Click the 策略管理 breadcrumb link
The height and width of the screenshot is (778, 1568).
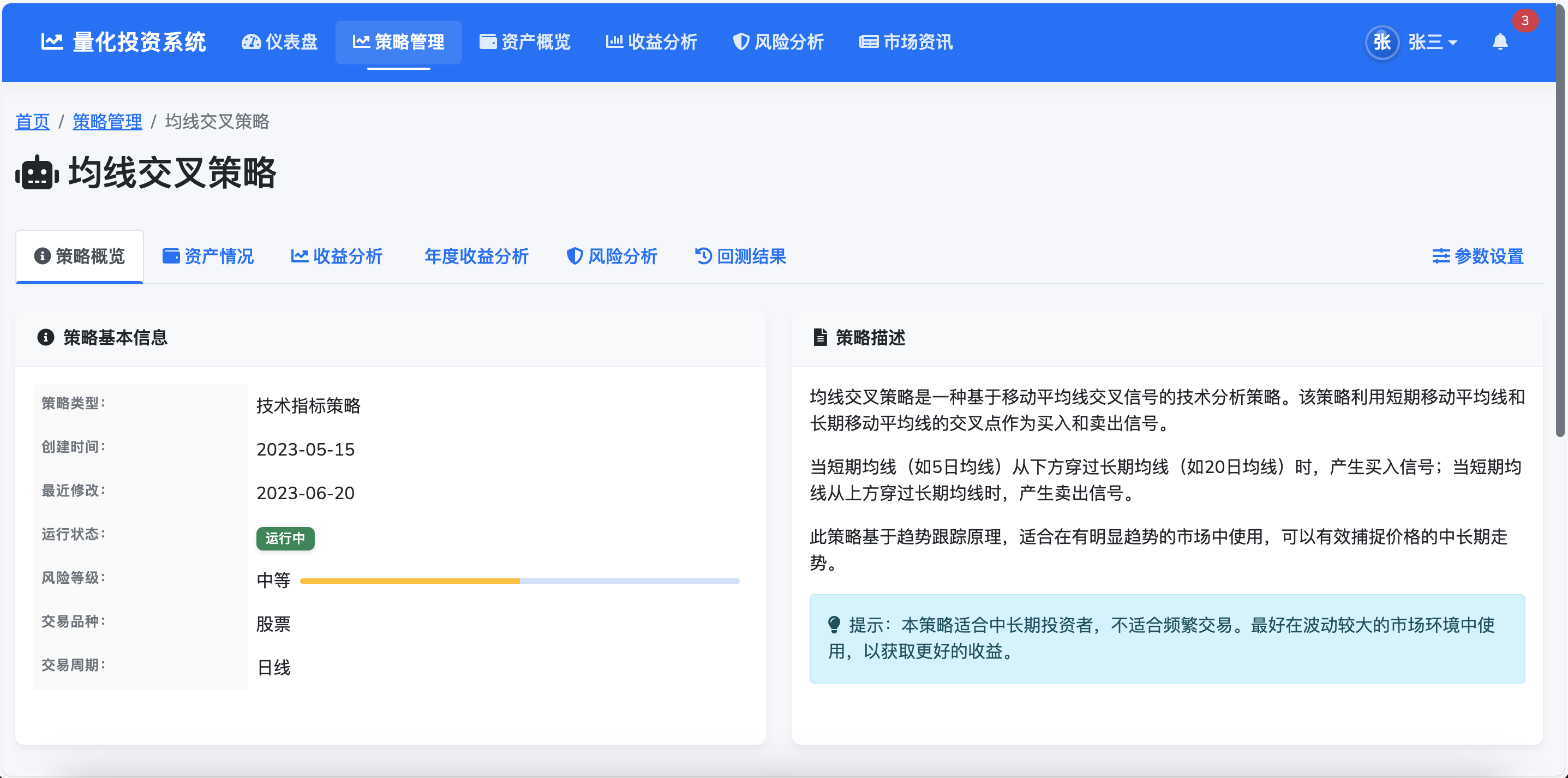click(107, 122)
